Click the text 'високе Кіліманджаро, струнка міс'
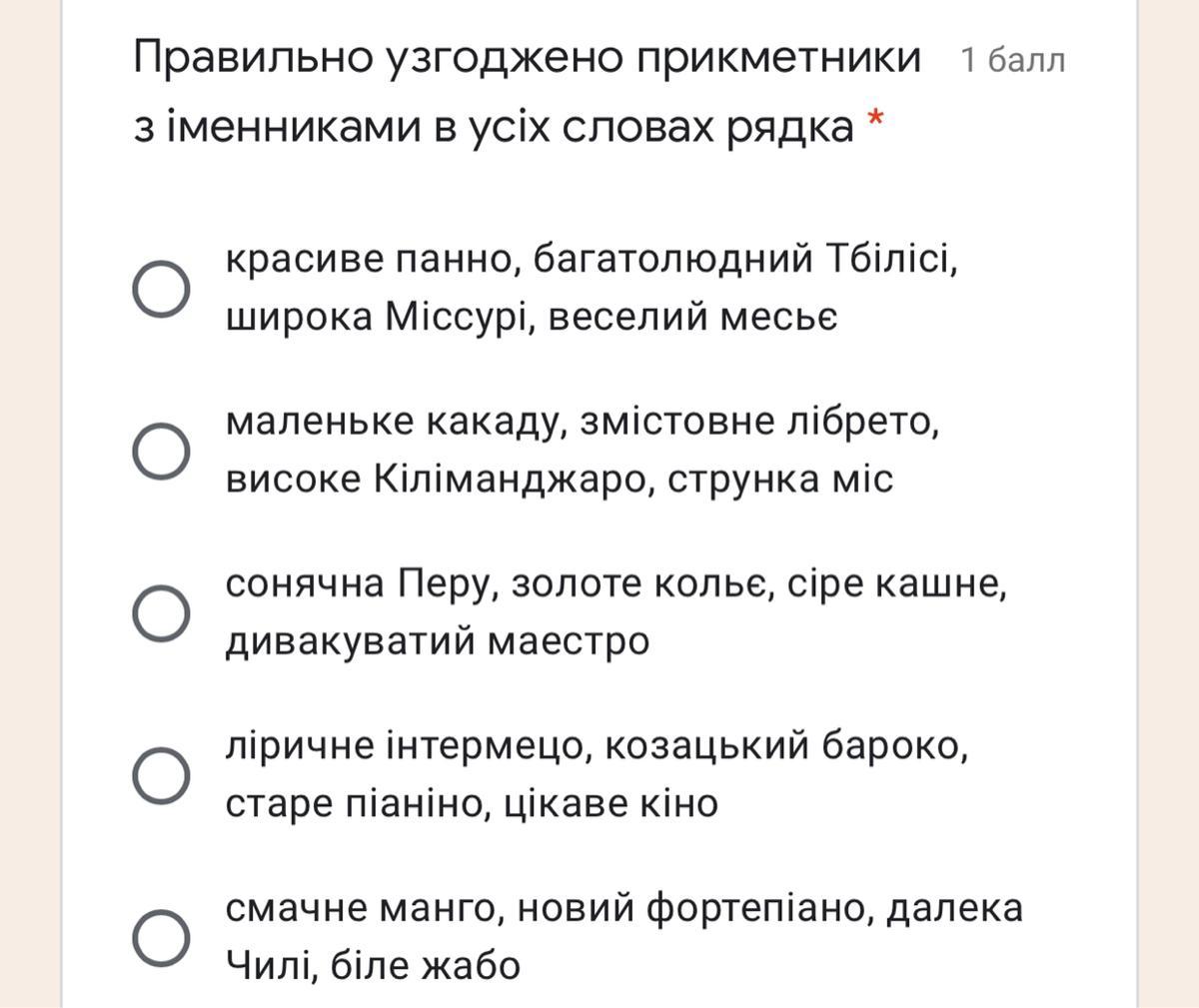The width and height of the screenshot is (1199, 1008). click(560, 480)
